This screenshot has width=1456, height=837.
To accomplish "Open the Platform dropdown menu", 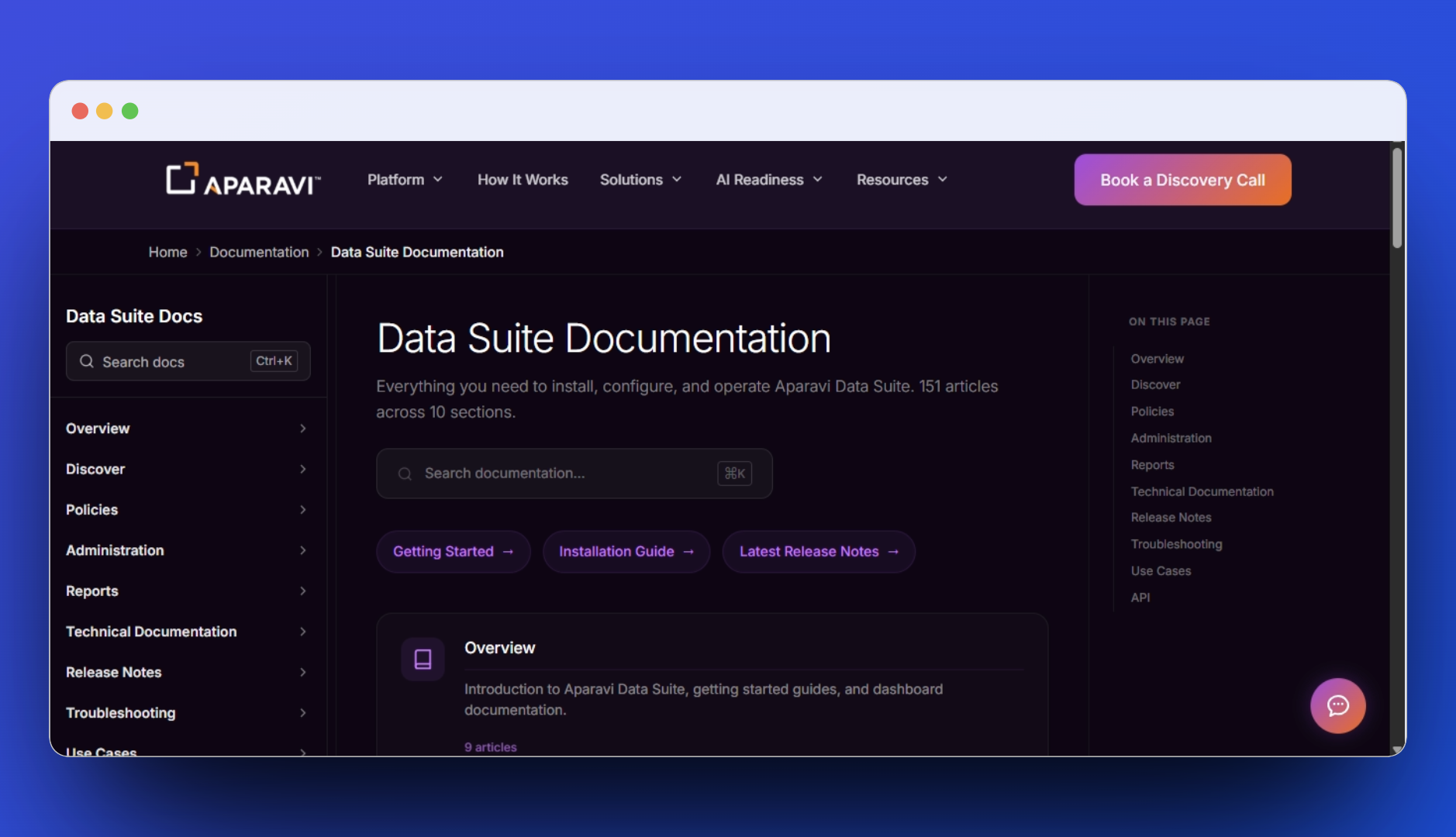I will tap(405, 180).
